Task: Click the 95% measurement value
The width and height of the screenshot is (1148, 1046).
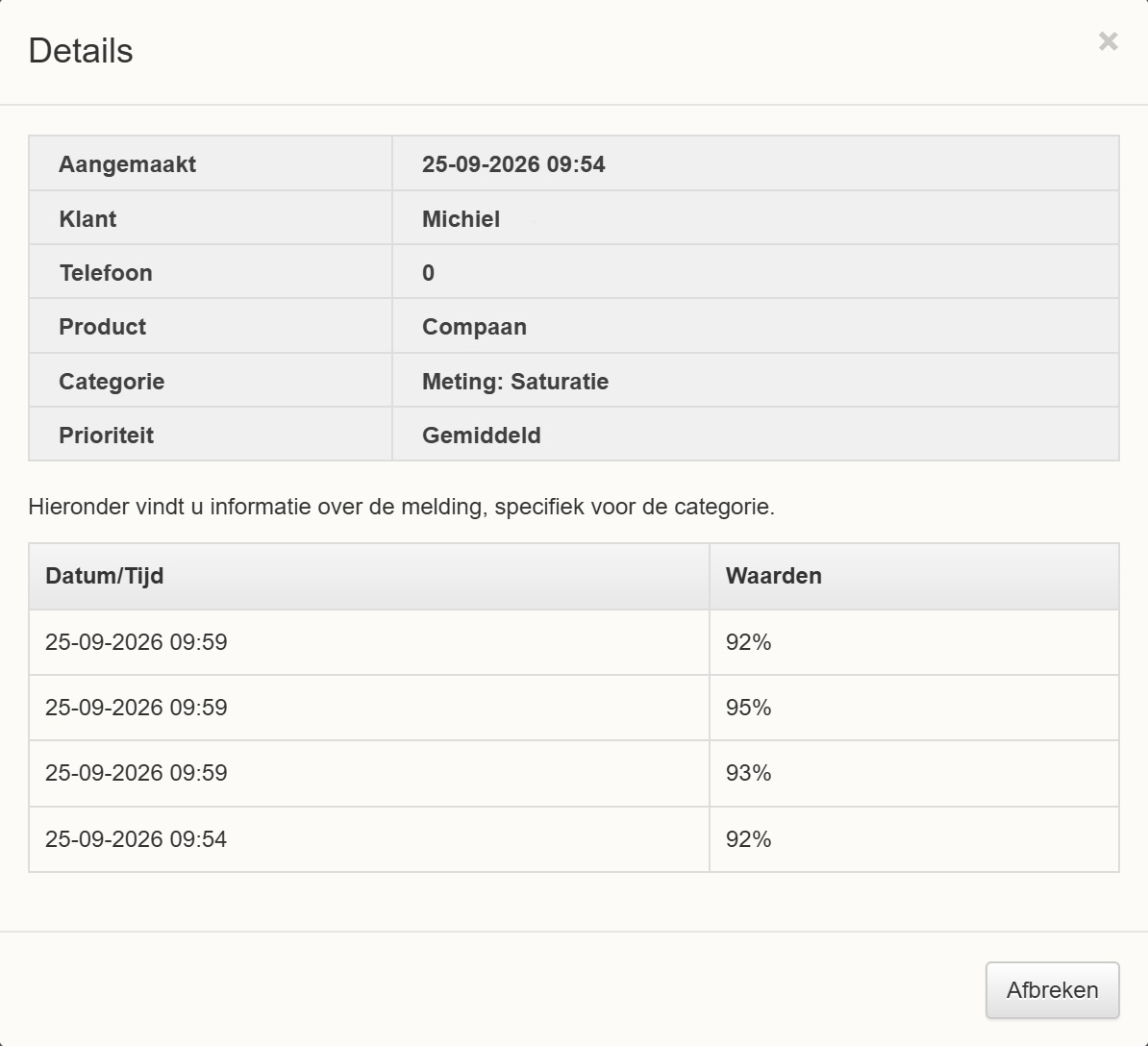Action: (748, 707)
